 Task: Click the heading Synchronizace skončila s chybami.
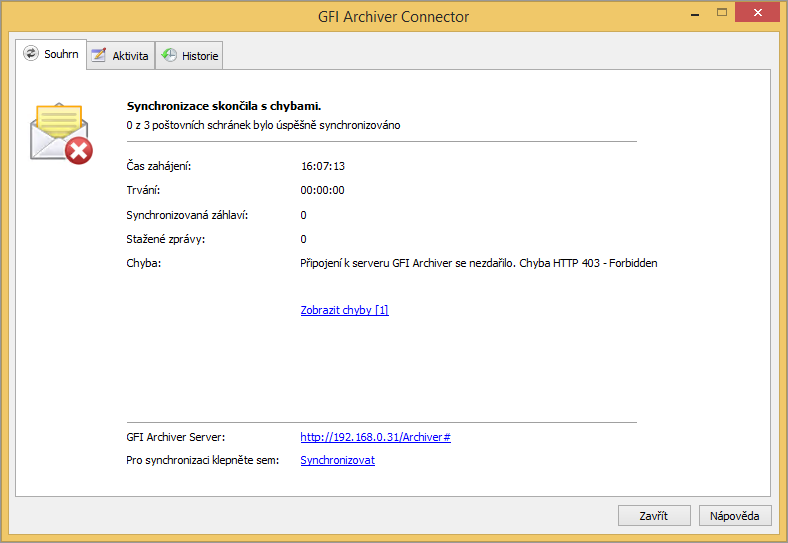224,106
